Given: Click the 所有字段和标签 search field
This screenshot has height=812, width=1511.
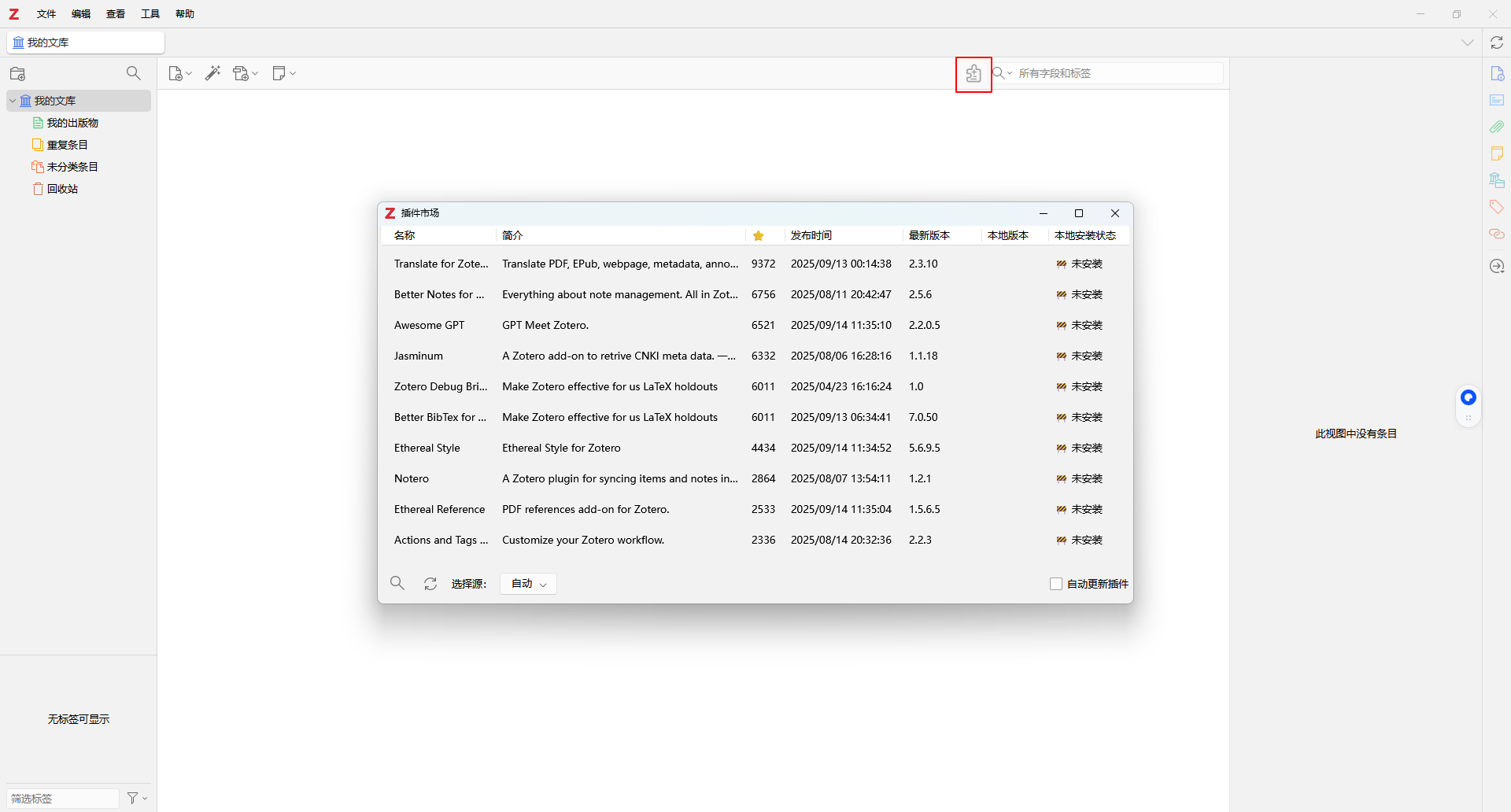Looking at the screenshot, I should (1119, 73).
